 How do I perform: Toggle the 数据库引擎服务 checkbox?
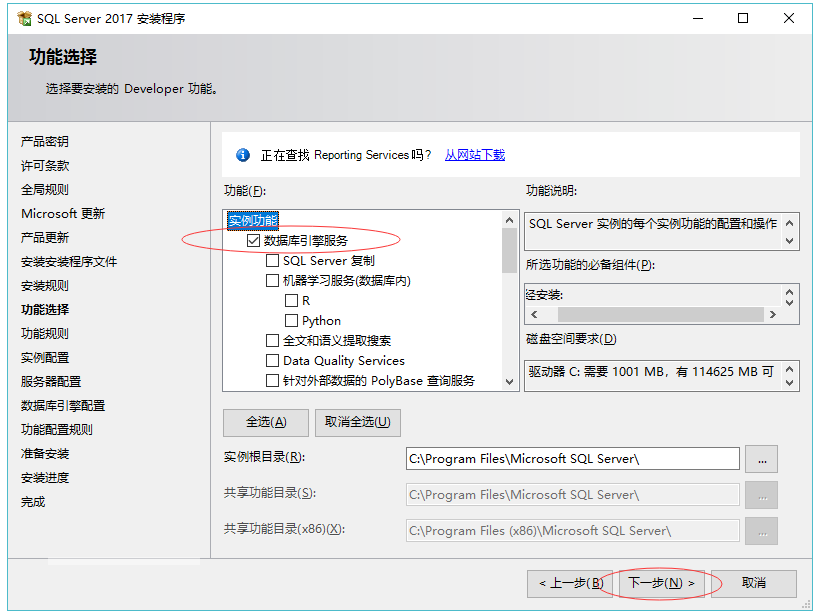pyautogui.click(x=253, y=241)
